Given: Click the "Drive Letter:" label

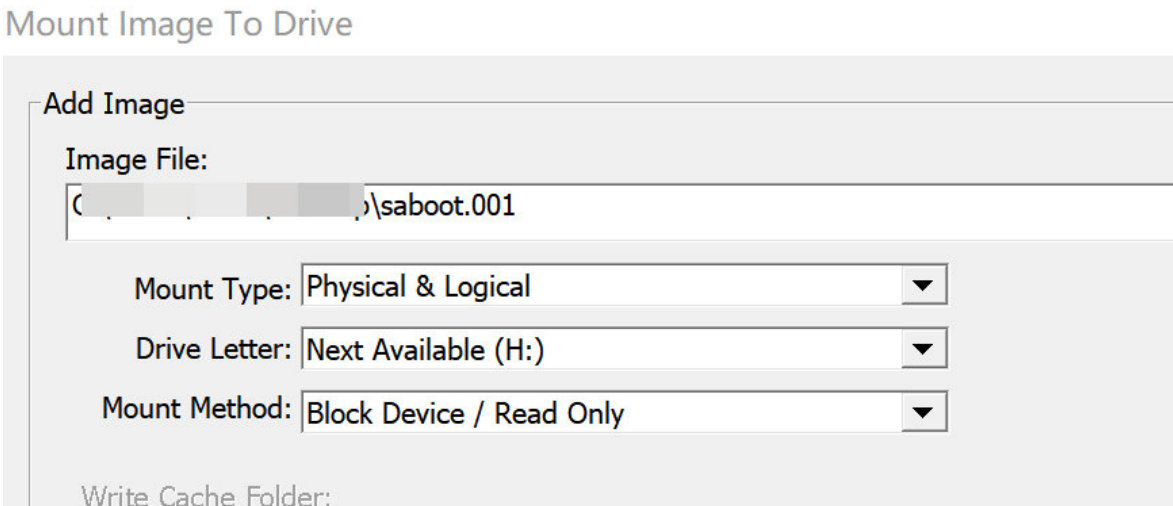Looking at the screenshot, I should point(214,349).
